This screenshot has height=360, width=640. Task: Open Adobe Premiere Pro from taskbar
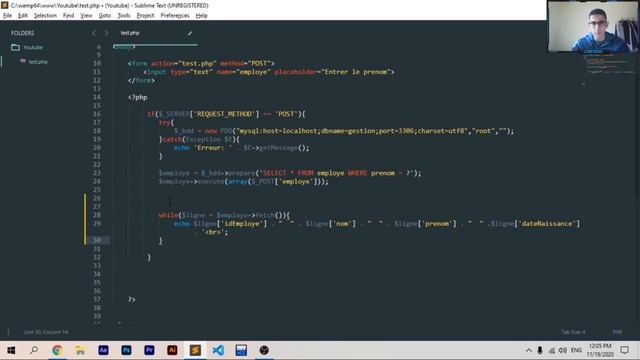tap(149, 350)
